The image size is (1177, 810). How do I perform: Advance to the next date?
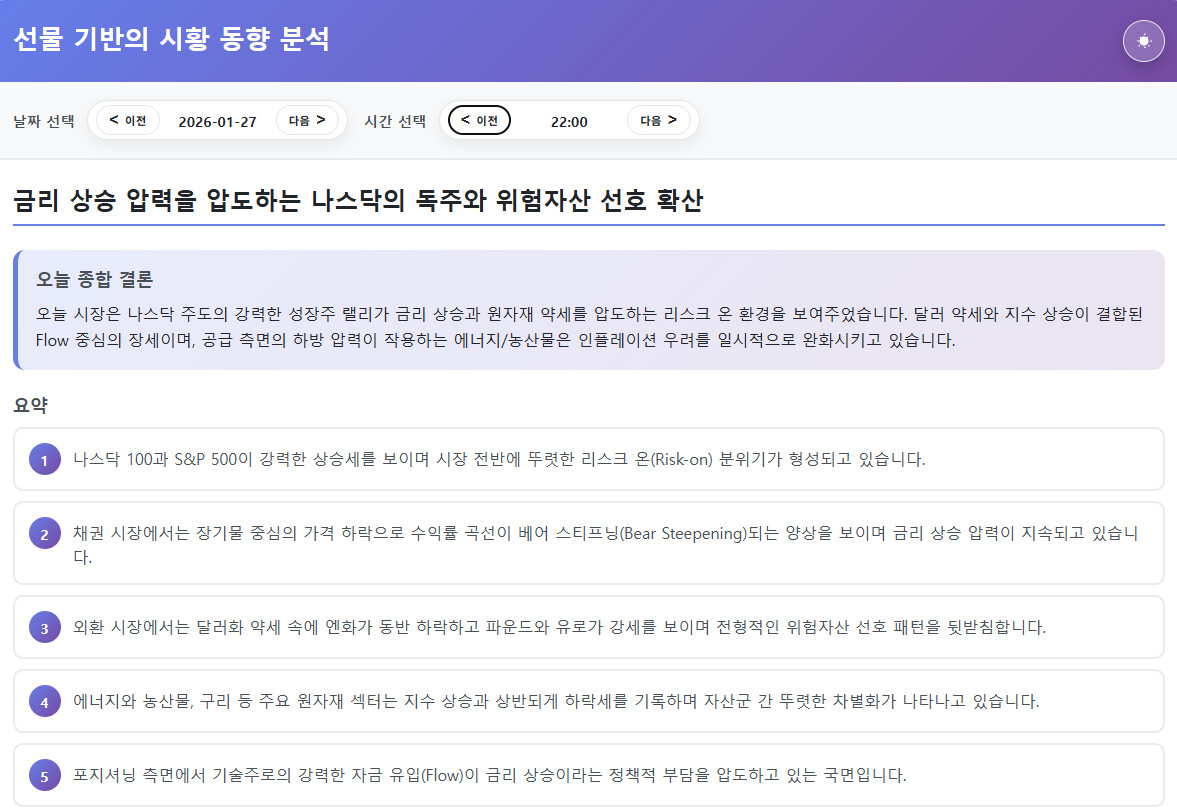pos(307,121)
